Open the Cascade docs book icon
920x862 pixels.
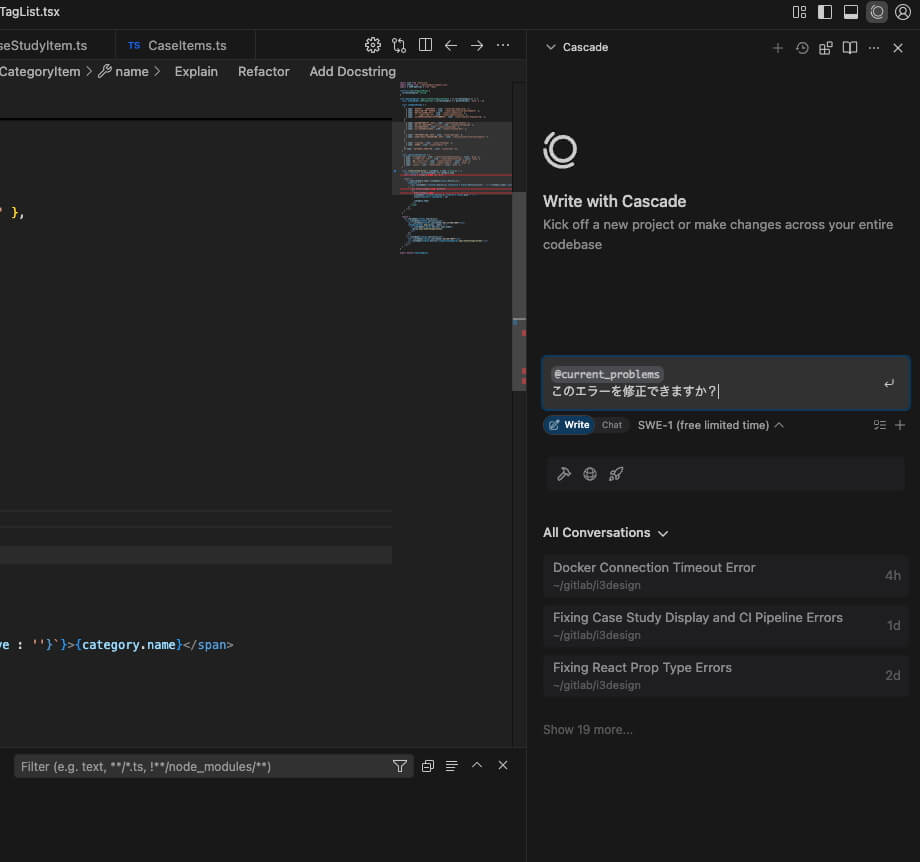click(x=850, y=48)
